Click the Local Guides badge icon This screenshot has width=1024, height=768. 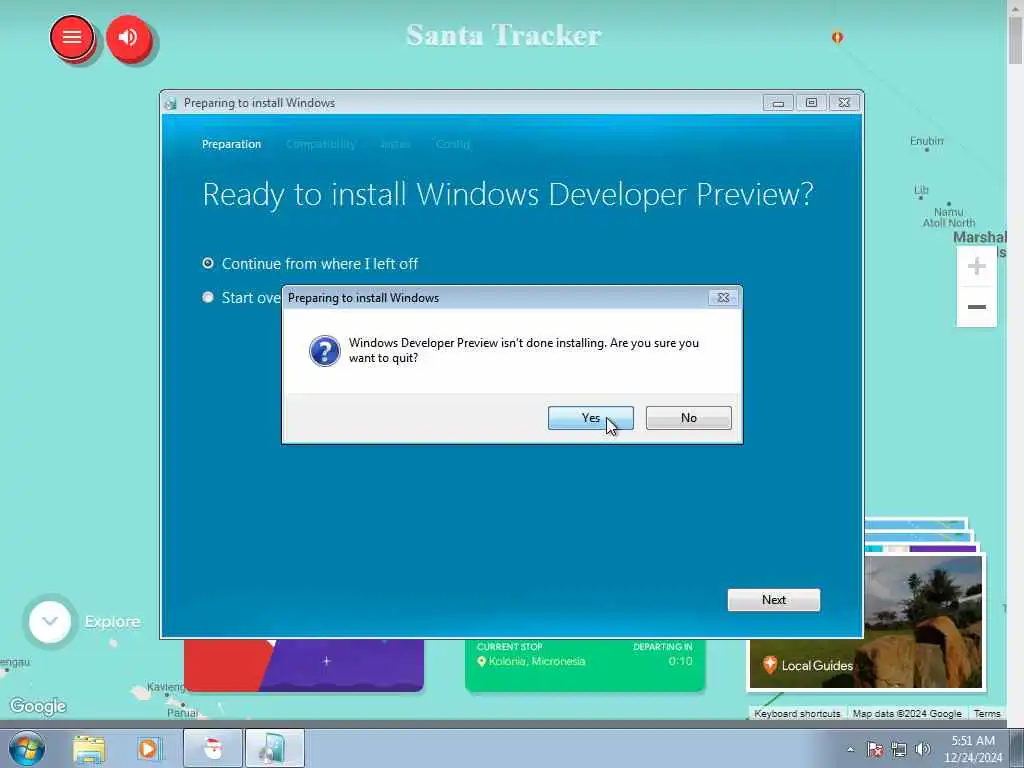point(770,665)
